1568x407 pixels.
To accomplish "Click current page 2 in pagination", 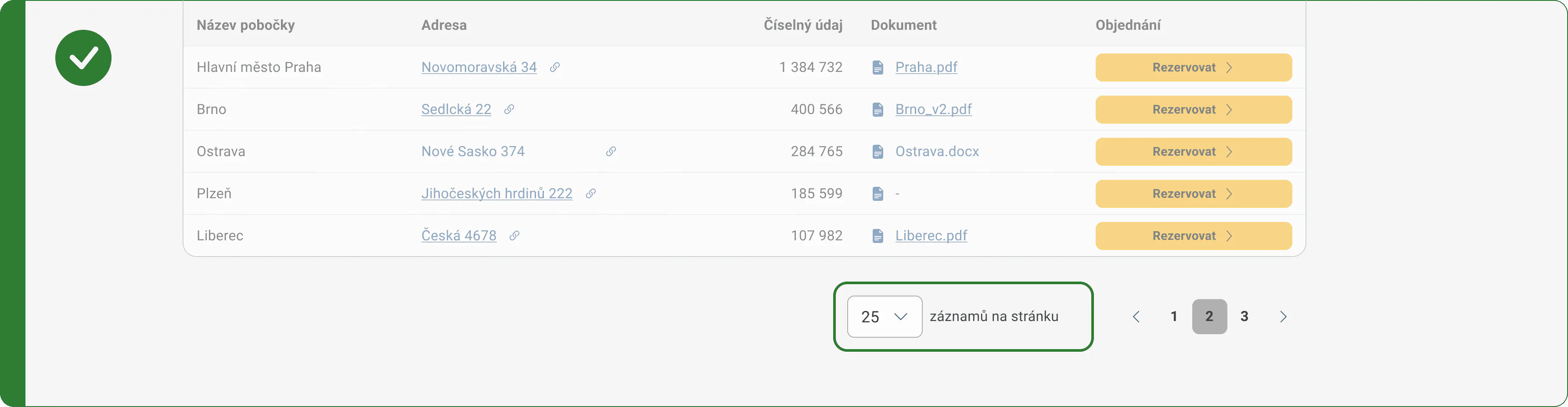I will coord(1209,316).
